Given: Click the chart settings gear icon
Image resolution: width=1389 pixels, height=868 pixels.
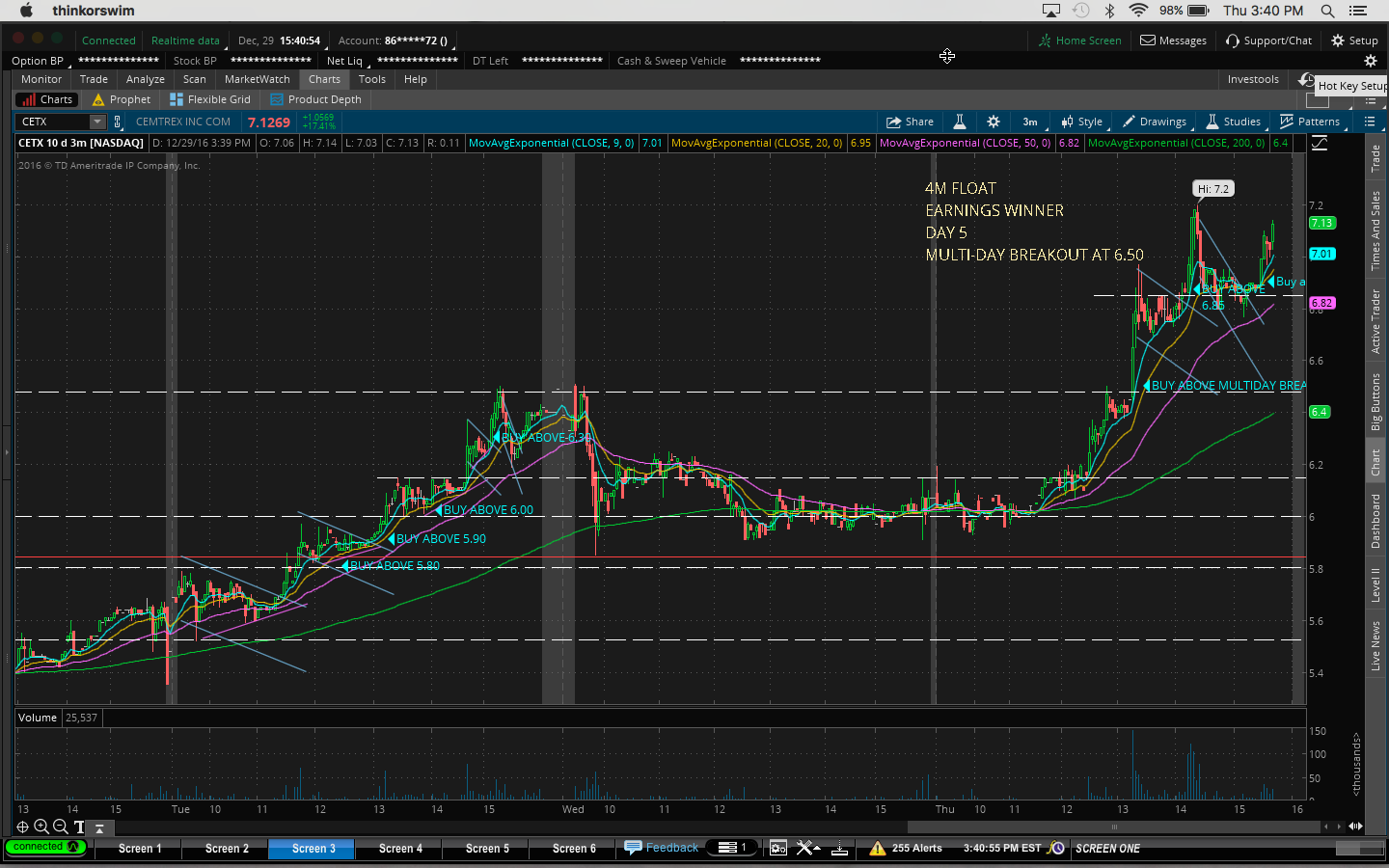Looking at the screenshot, I should 994,122.
